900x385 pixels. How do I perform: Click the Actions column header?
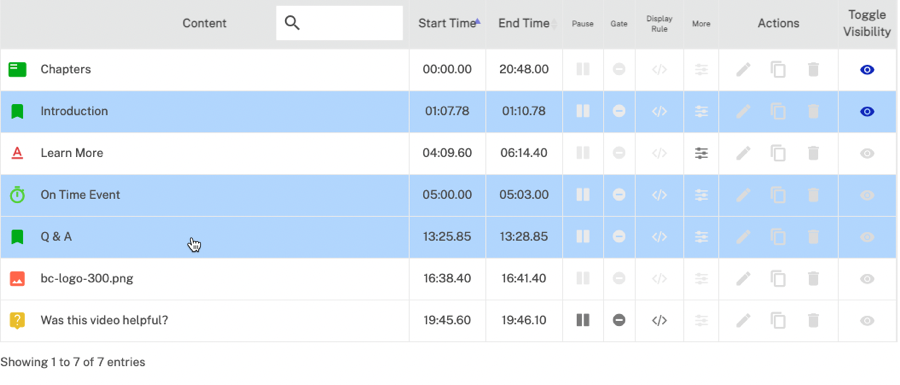pos(778,24)
